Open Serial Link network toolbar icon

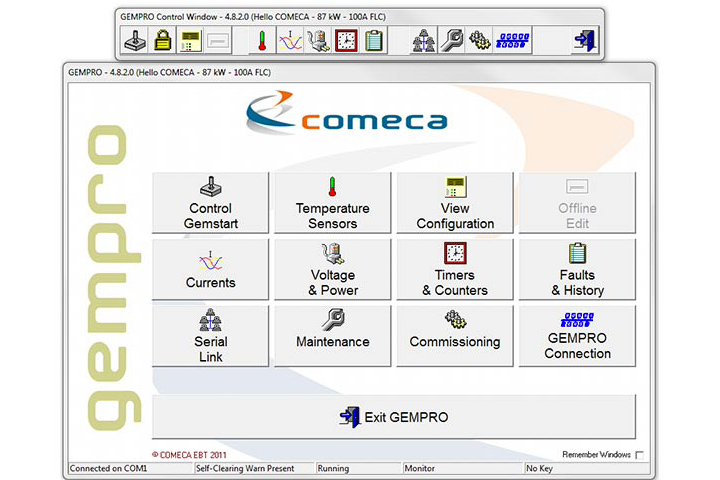coord(423,40)
